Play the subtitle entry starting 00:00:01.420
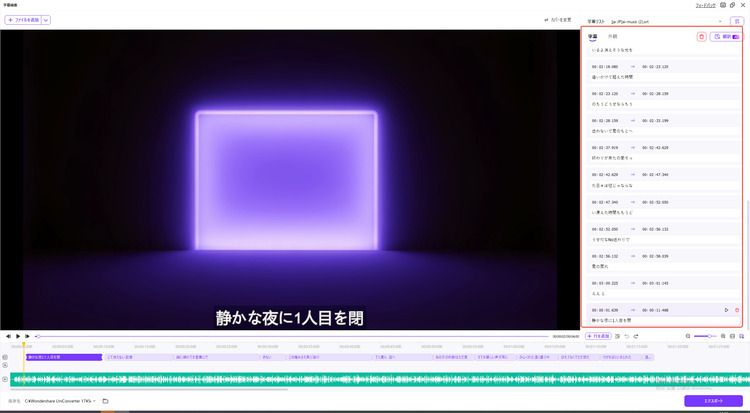The height and width of the screenshot is (413, 750). tap(726, 310)
